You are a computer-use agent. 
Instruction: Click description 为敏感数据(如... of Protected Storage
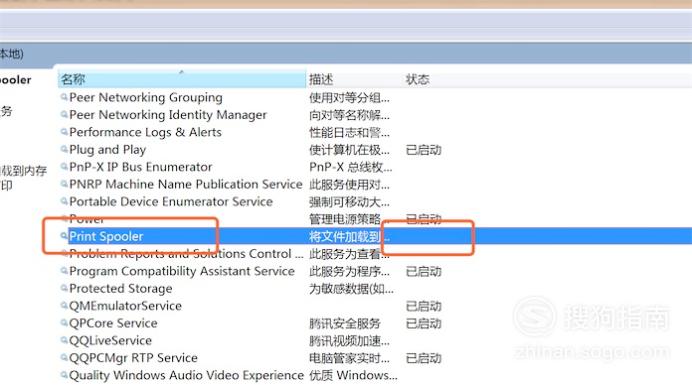(351, 289)
